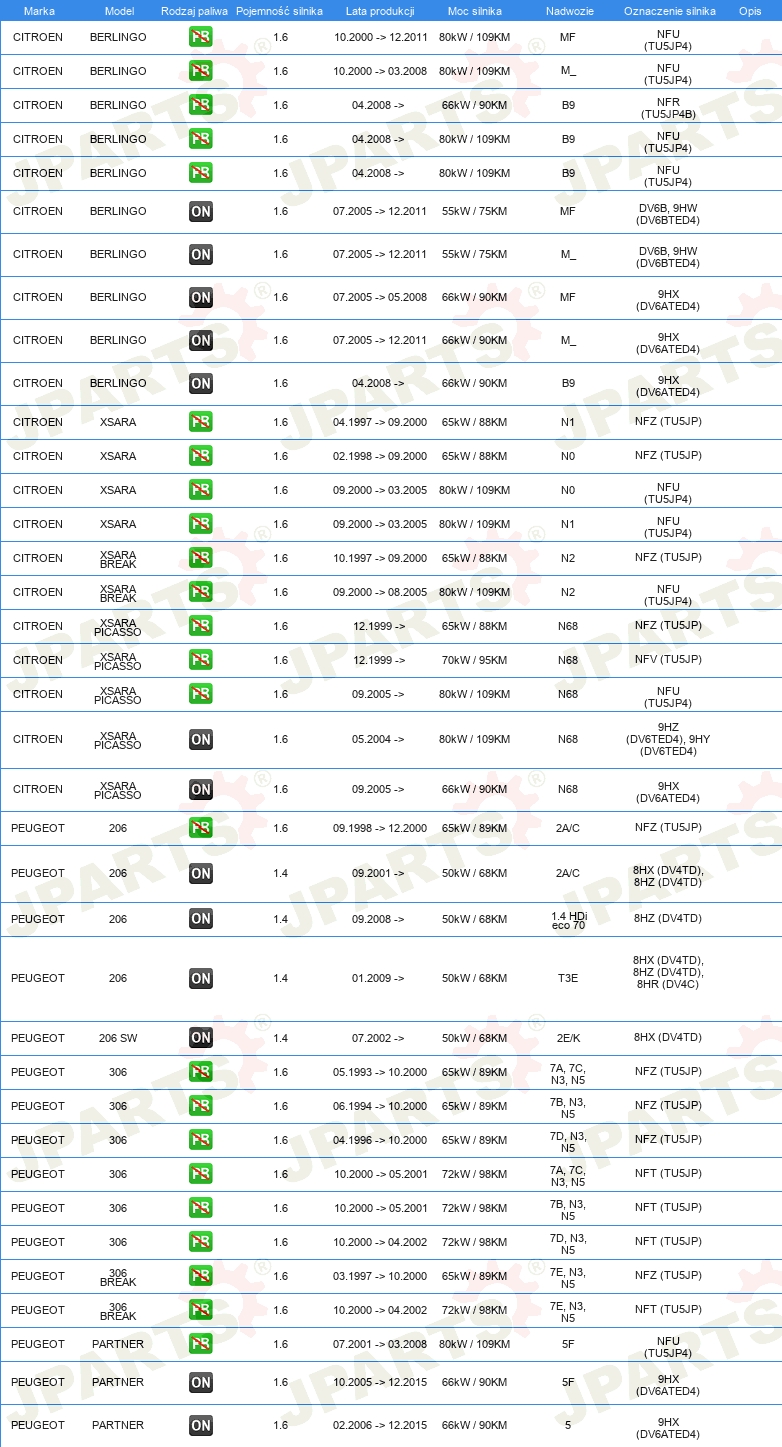
Task: Click the engine code NFV (TU5JP)
Action: tap(668, 660)
